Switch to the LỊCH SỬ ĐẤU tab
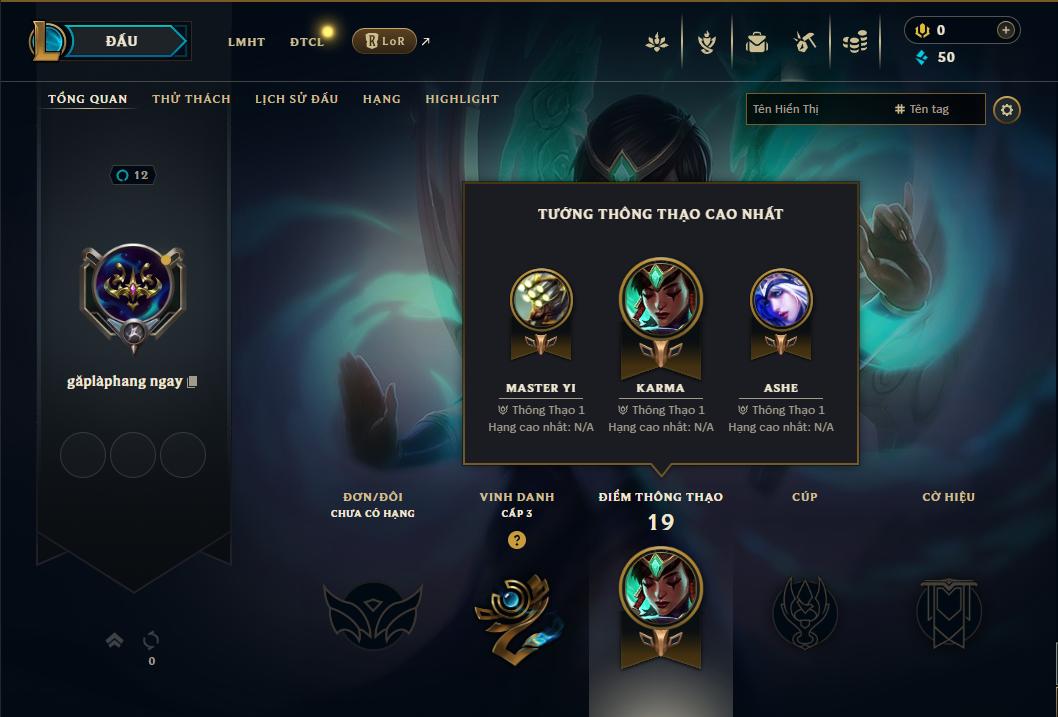1058x717 pixels. tap(297, 99)
